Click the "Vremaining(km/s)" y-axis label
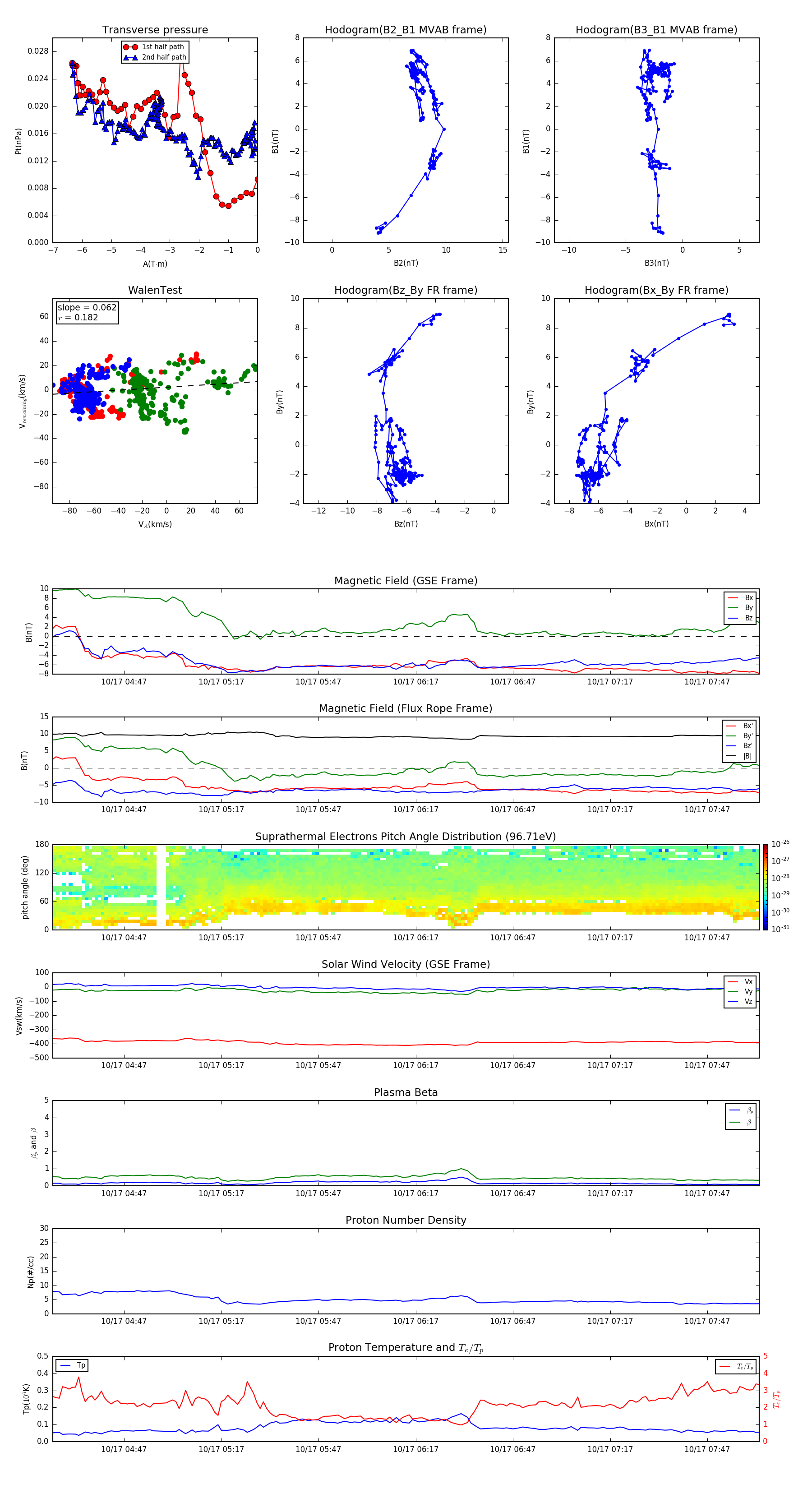The width and height of the screenshot is (812, 1489). [22, 401]
